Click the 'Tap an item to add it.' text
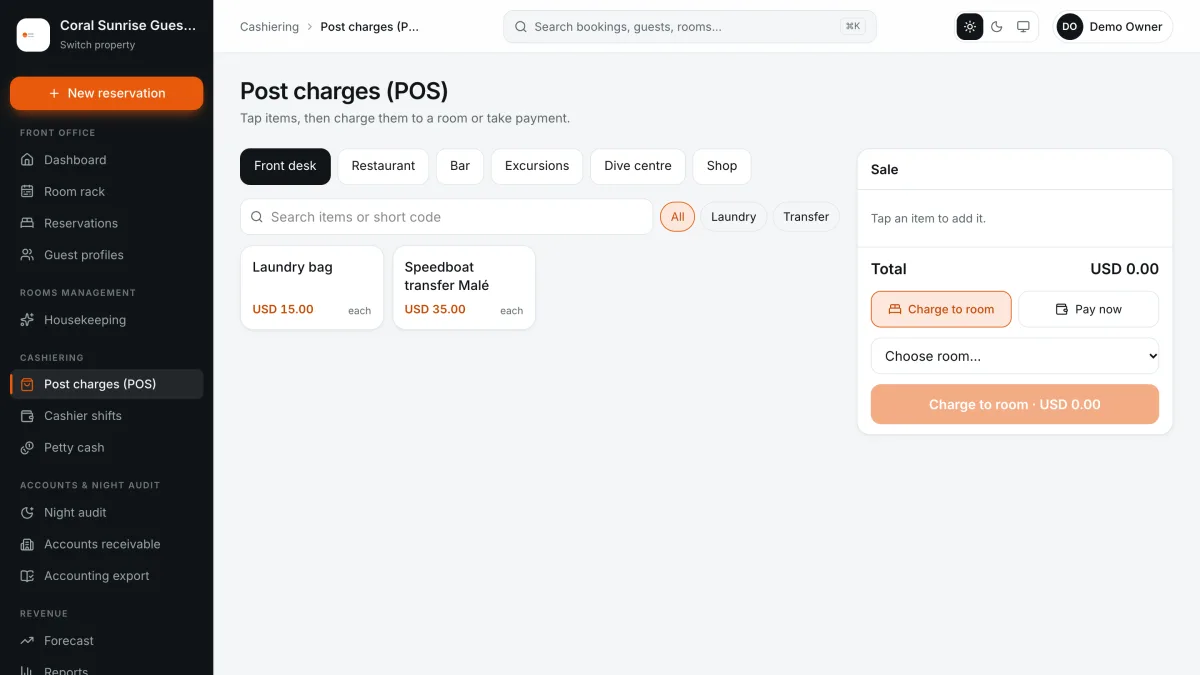 pos(928,218)
